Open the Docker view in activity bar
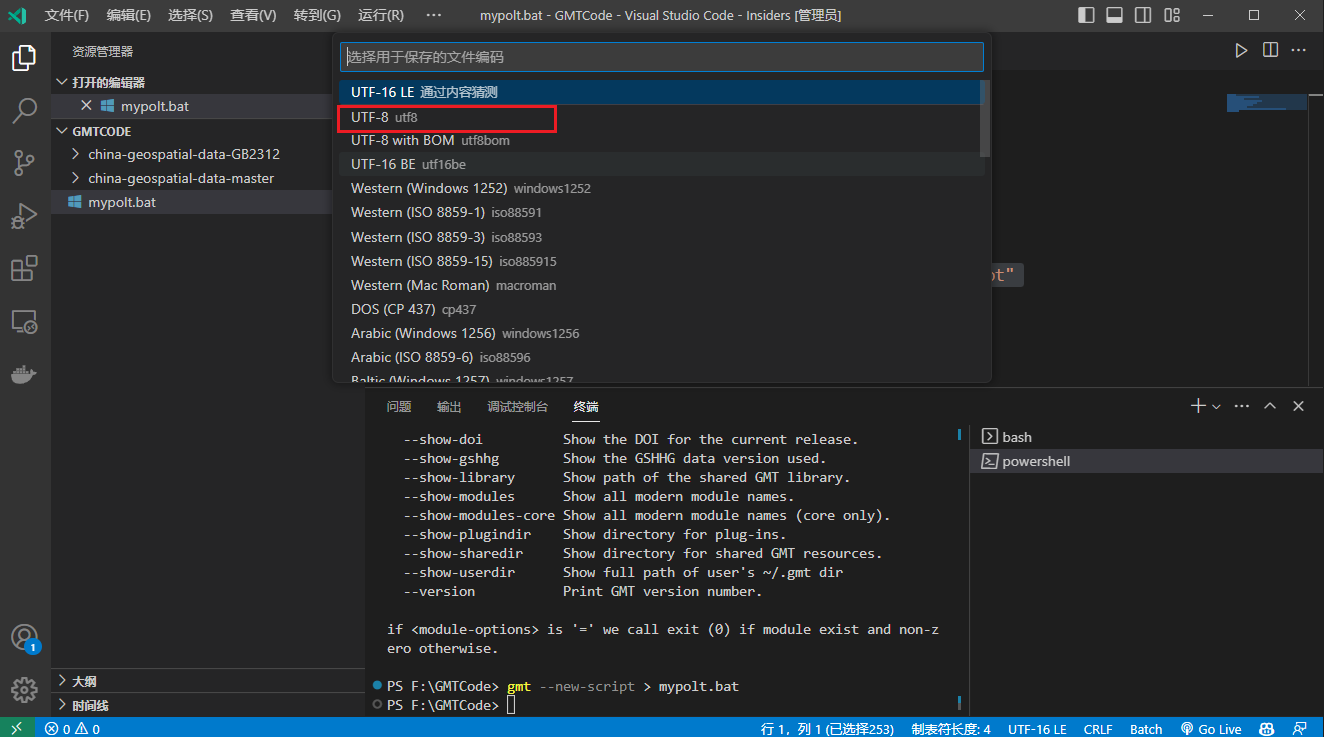Viewport: 1324px width, 737px height. [24, 374]
